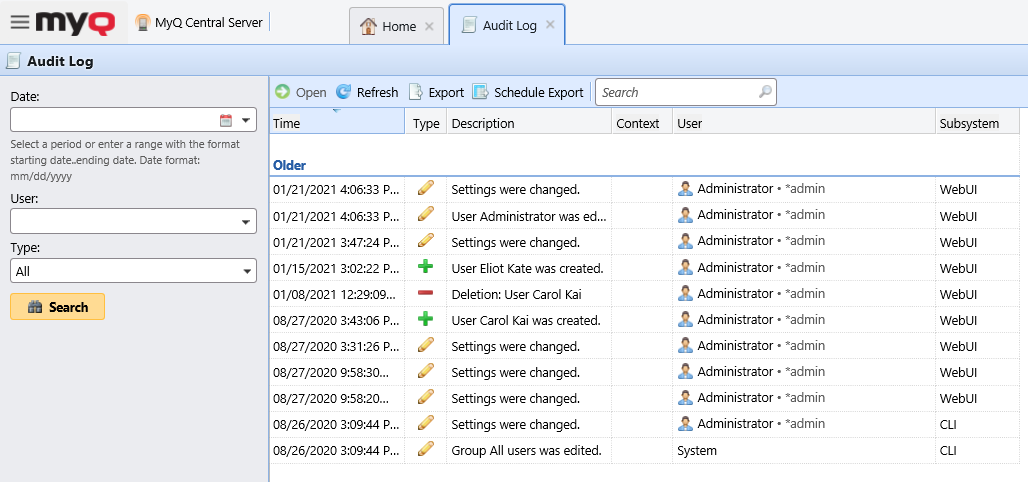Click into the toolbar Search text field
The height and width of the screenshot is (482, 1028).
pyautogui.click(x=675, y=92)
